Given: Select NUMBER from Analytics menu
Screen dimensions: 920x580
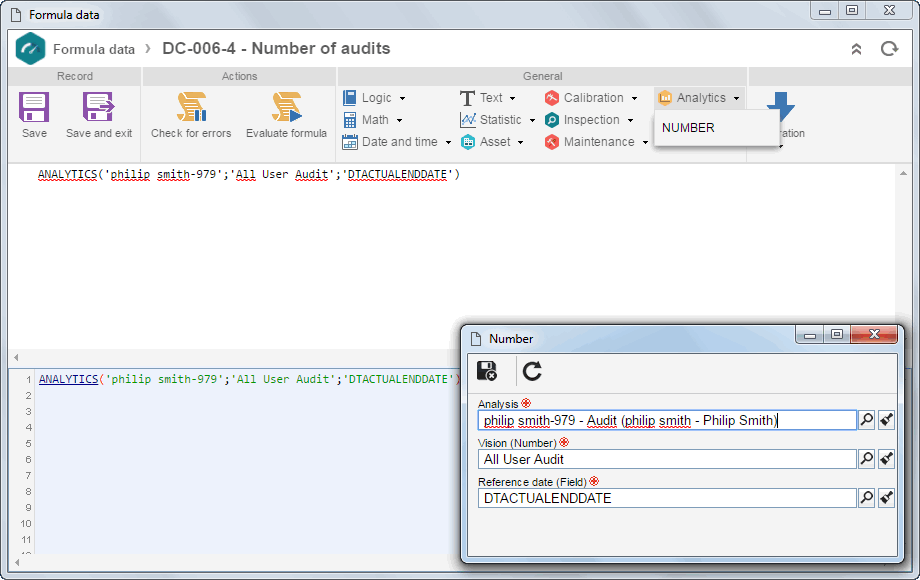Looking at the screenshot, I should tap(688, 128).
